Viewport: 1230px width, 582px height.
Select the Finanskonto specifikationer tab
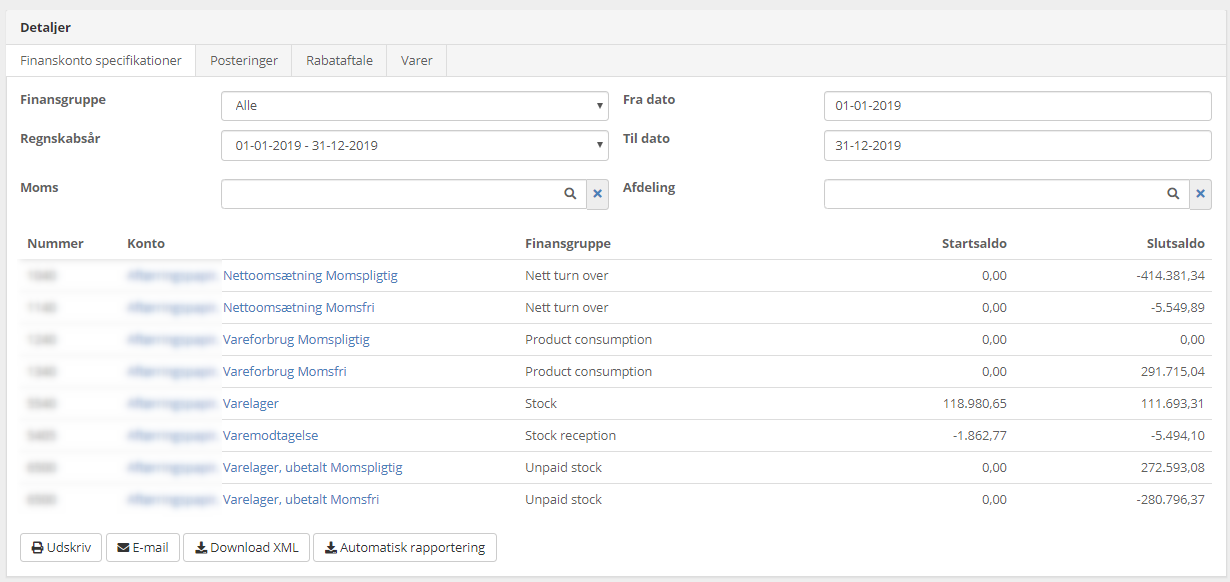click(x=101, y=60)
